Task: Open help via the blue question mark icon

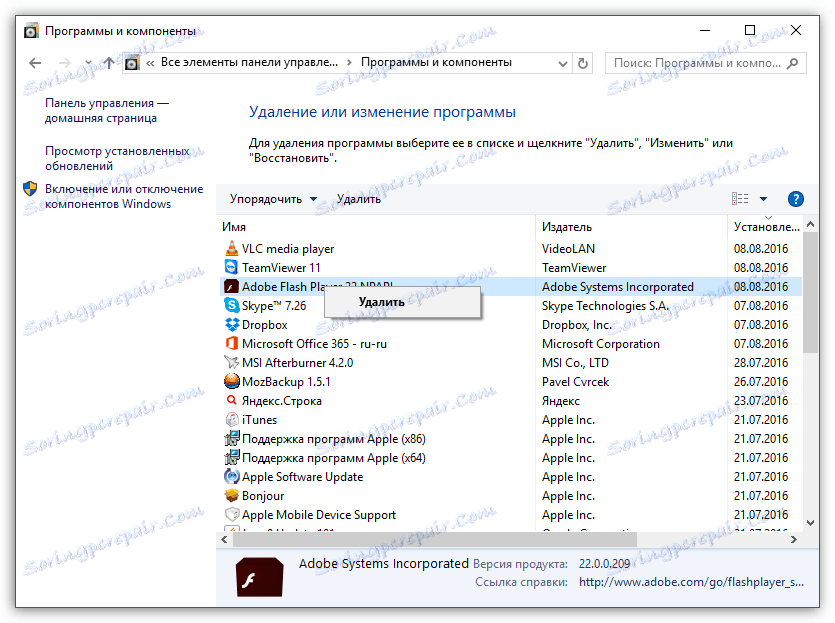Action: [x=795, y=198]
